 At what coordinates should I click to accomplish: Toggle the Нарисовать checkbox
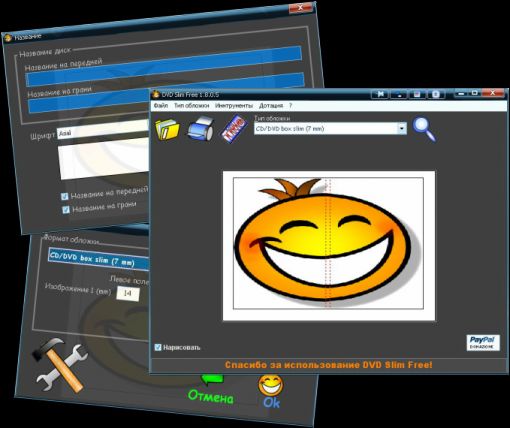pyautogui.click(x=158, y=347)
